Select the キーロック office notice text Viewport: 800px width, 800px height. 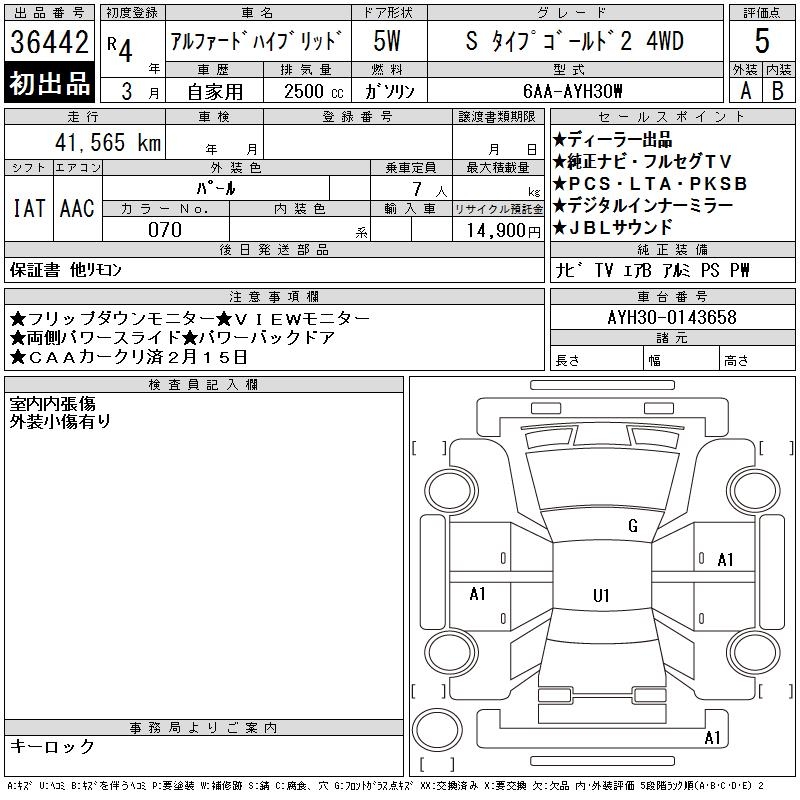pyautogui.click(x=52, y=746)
